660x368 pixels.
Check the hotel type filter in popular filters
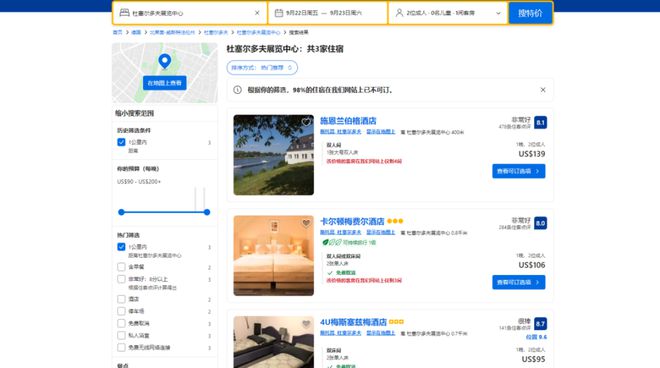coord(121,299)
